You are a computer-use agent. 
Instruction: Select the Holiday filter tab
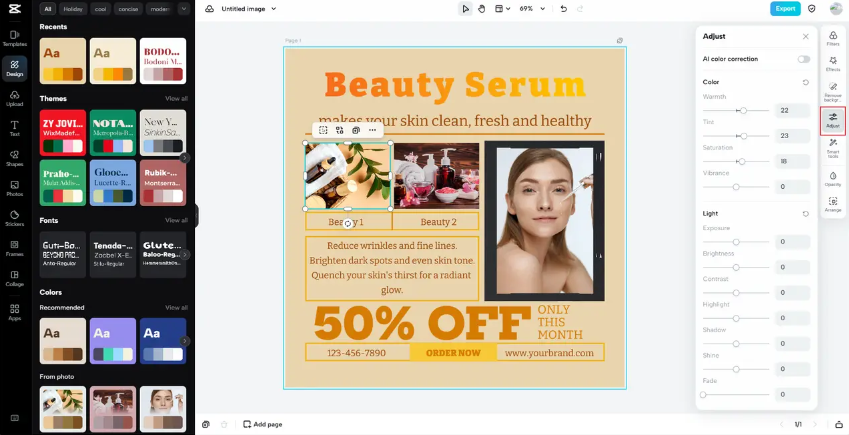coord(73,9)
